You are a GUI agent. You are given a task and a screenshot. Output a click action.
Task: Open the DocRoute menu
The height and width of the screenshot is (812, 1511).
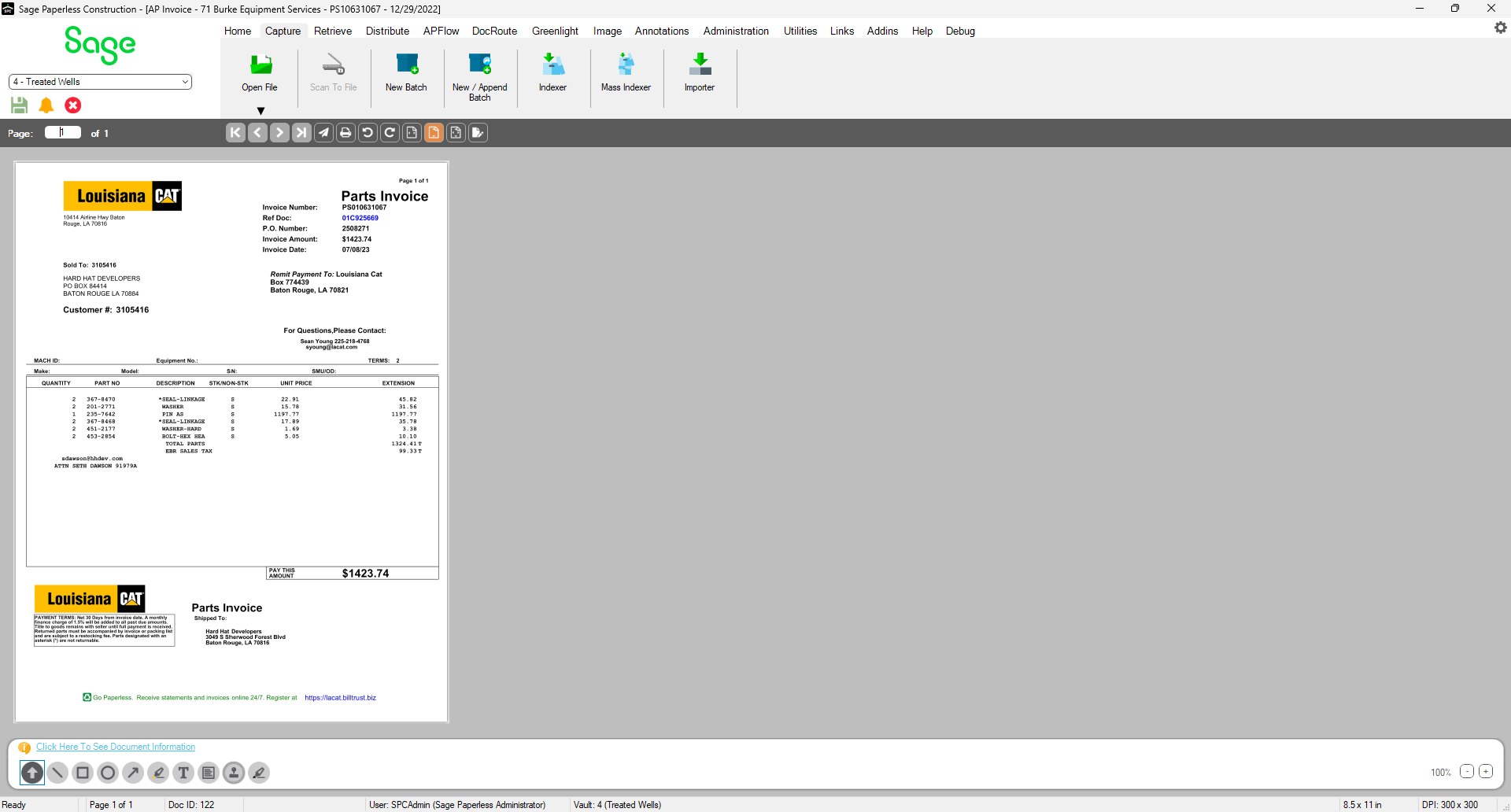[x=494, y=31]
